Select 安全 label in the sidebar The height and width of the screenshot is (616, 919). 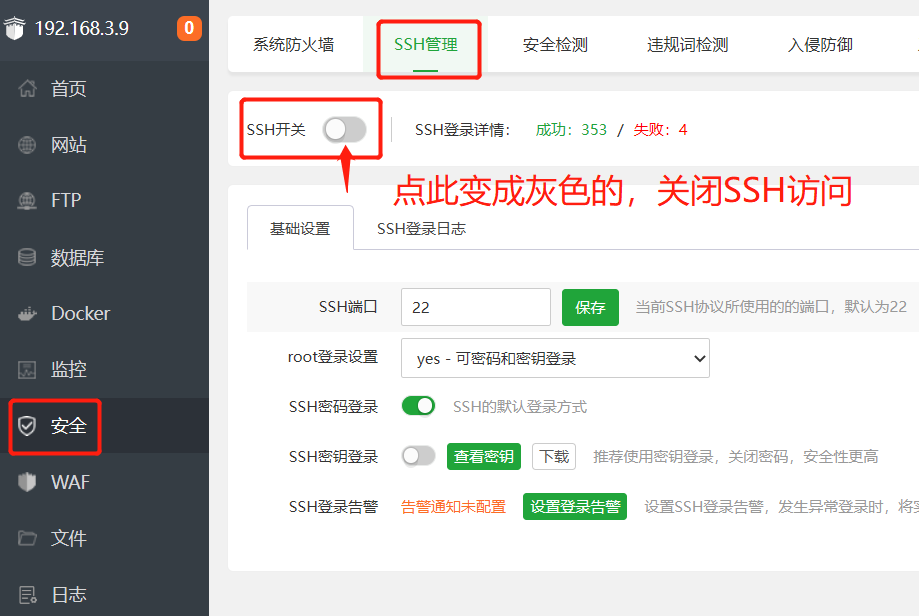click(x=69, y=426)
